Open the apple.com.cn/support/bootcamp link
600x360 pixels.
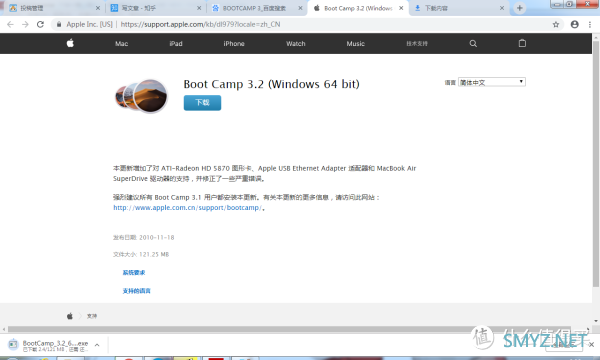point(188,207)
